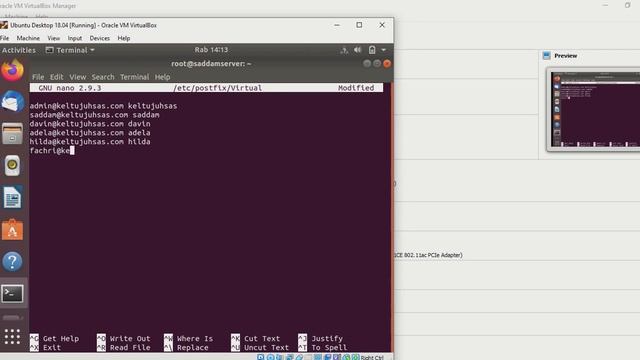
Task: Click the adela@keltujuhsas.com line
Action: coord(90,133)
